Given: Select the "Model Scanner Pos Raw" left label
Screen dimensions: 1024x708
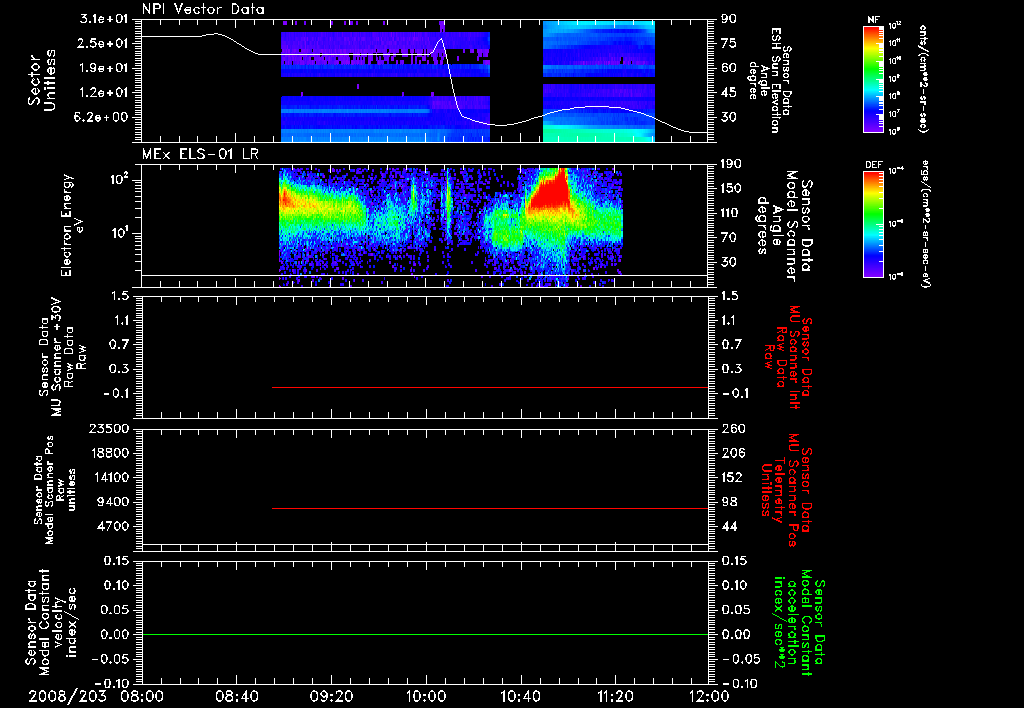Looking at the screenshot, I should tap(54, 490).
